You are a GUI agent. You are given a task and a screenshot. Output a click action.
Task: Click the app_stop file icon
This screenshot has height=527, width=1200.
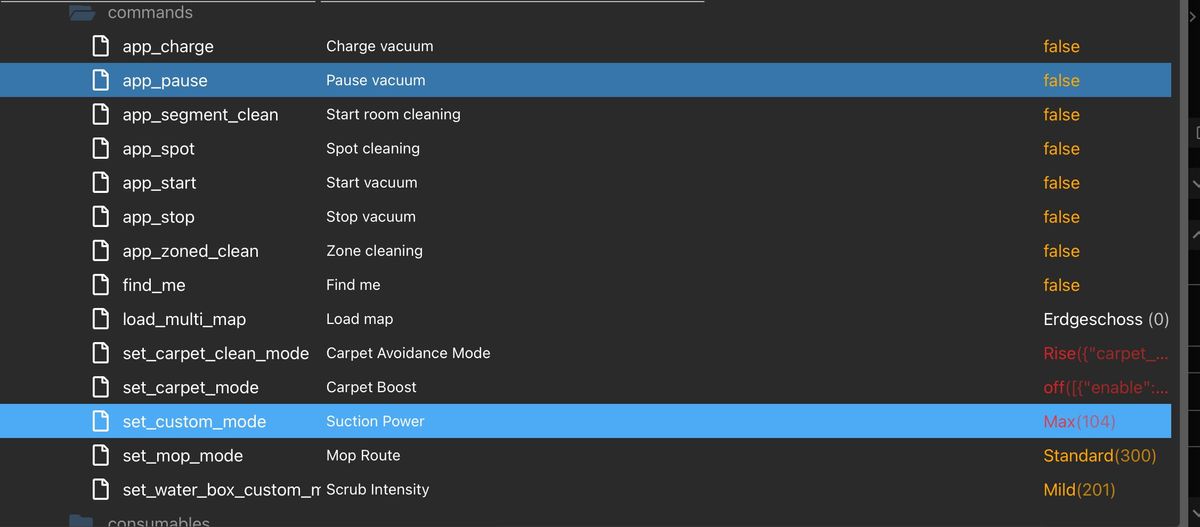click(100, 216)
